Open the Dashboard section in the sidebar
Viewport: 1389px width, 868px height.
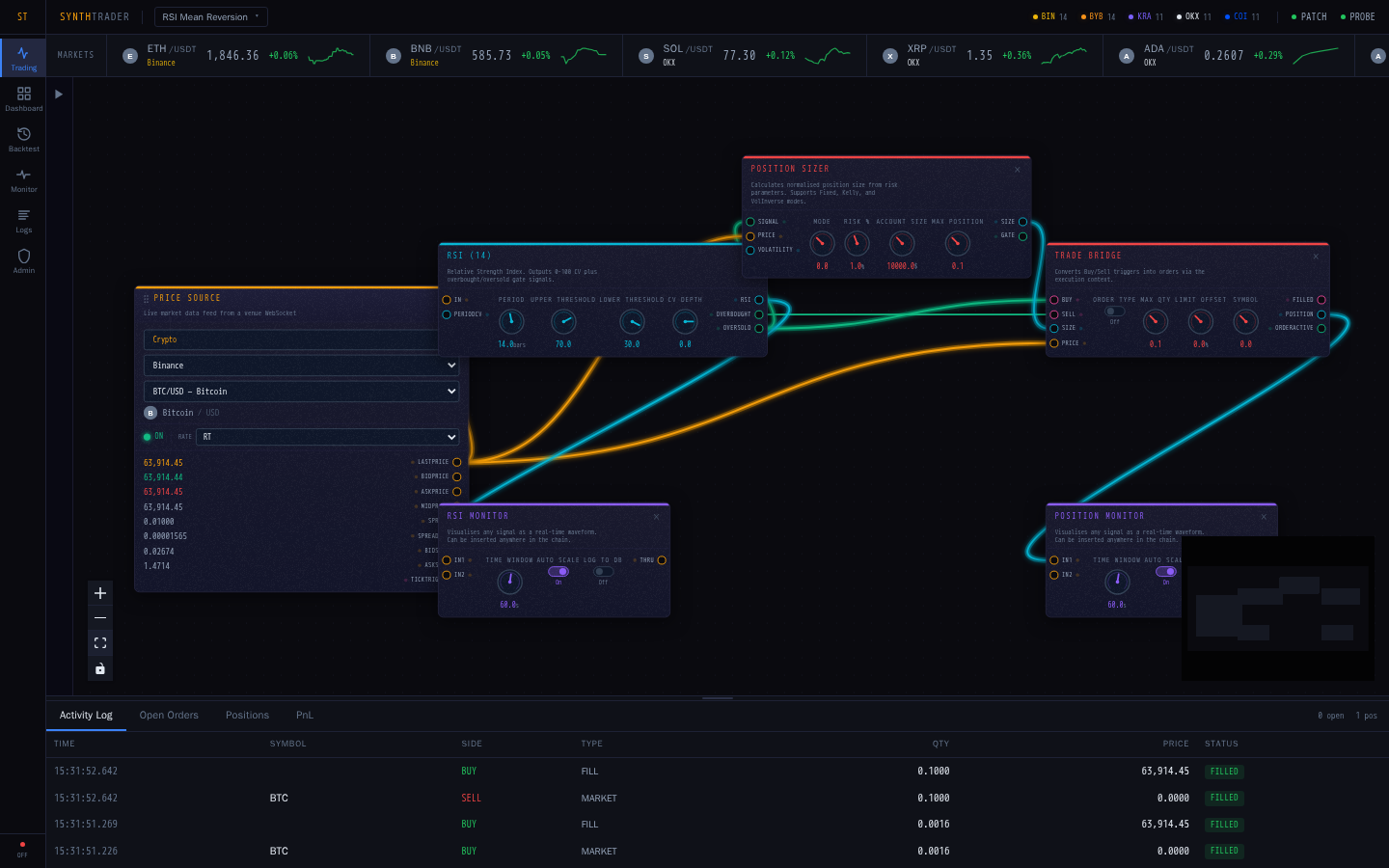[x=23, y=99]
